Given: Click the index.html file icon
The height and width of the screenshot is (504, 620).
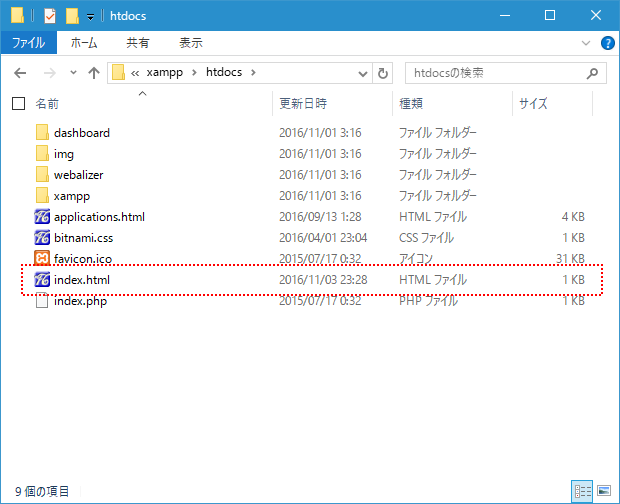Looking at the screenshot, I should (42, 279).
